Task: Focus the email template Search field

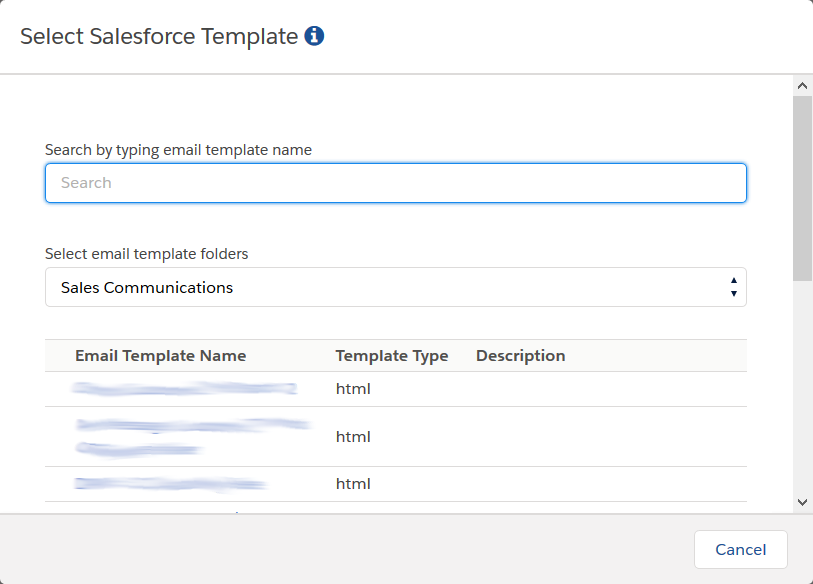Action: point(396,183)
